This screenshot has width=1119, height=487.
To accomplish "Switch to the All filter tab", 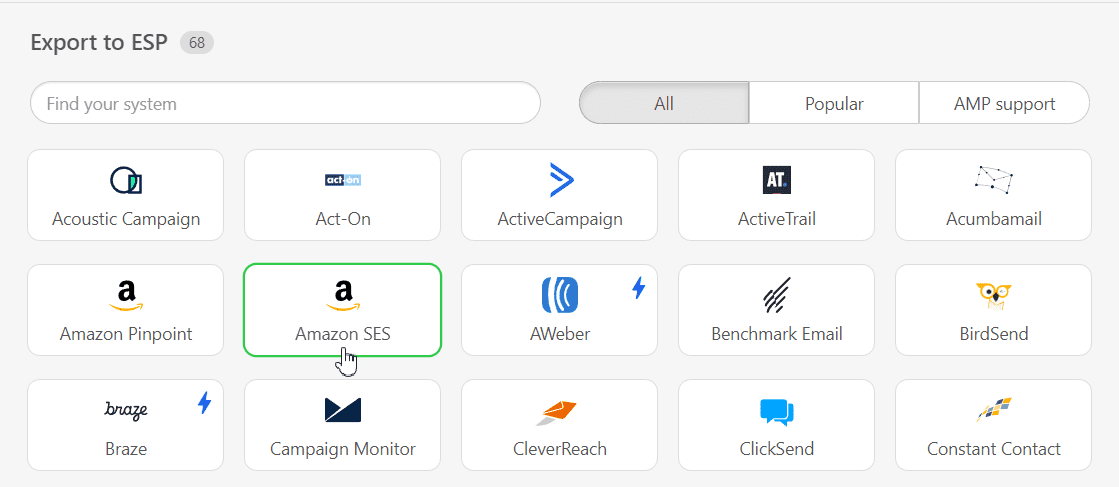I will pyautogui.click(x=664, y=103).
